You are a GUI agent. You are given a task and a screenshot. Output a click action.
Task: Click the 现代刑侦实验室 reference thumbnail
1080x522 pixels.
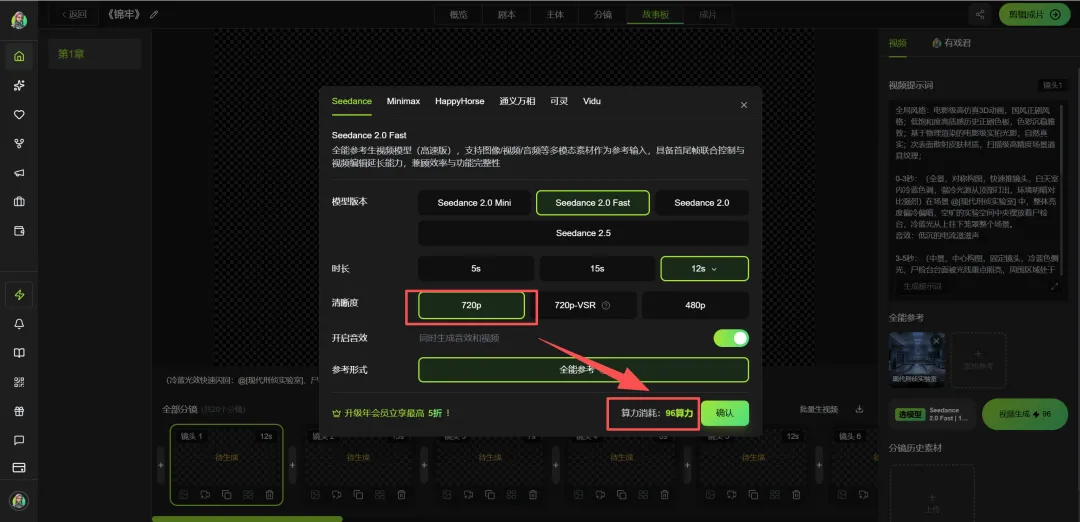(x=917, y=359)
